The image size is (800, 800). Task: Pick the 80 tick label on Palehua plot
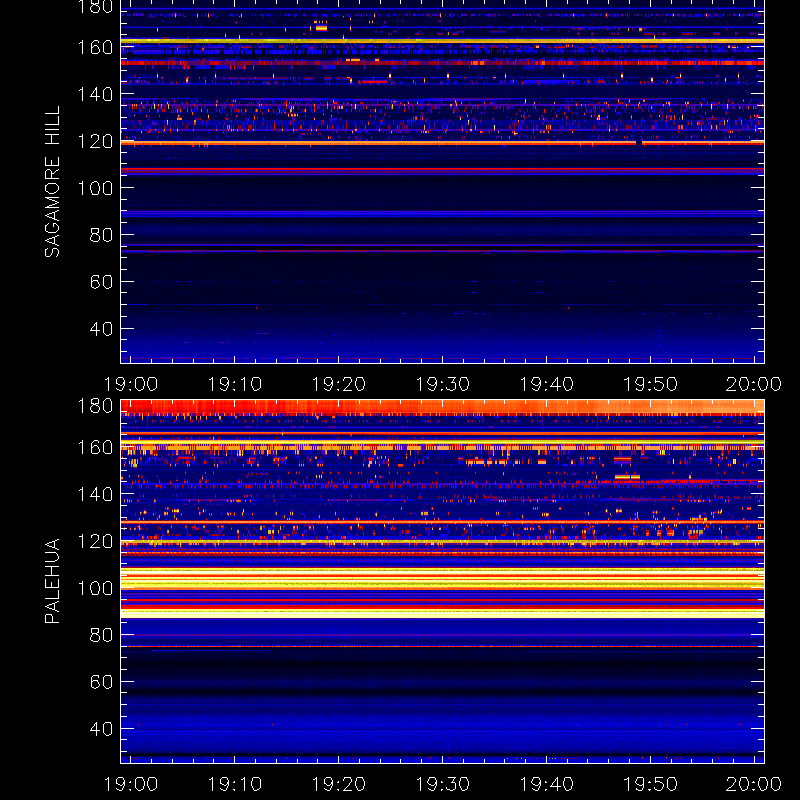coord(101,635)
